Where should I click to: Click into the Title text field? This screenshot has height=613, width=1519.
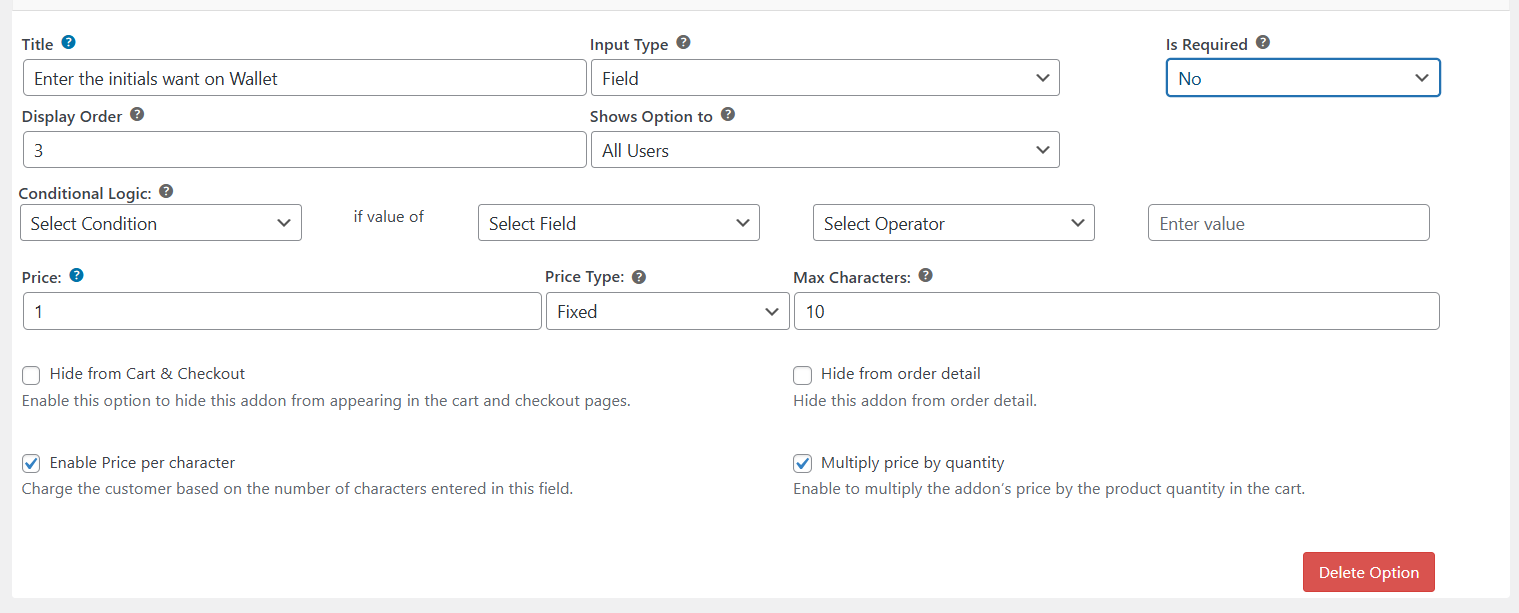304,78
